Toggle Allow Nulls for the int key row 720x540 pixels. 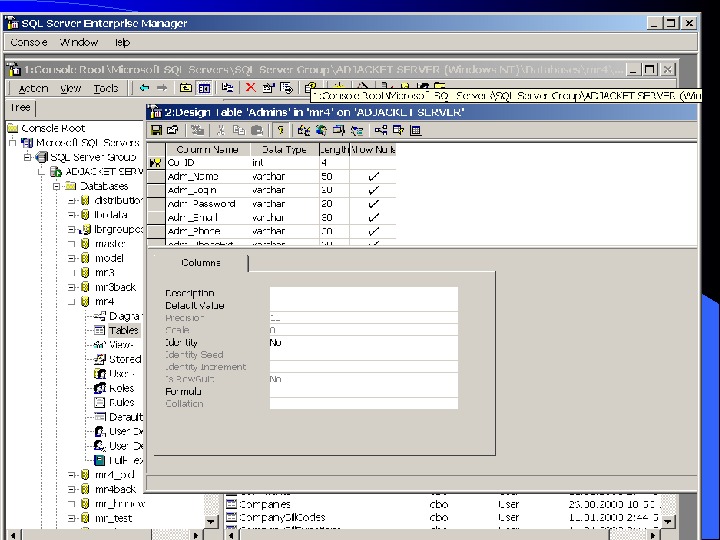point(373,163)
